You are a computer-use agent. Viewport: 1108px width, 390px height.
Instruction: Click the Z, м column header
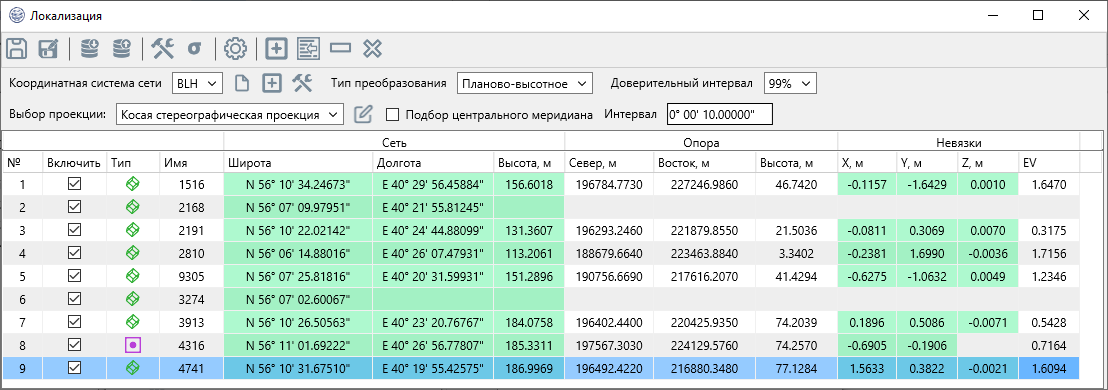(988, 163)
